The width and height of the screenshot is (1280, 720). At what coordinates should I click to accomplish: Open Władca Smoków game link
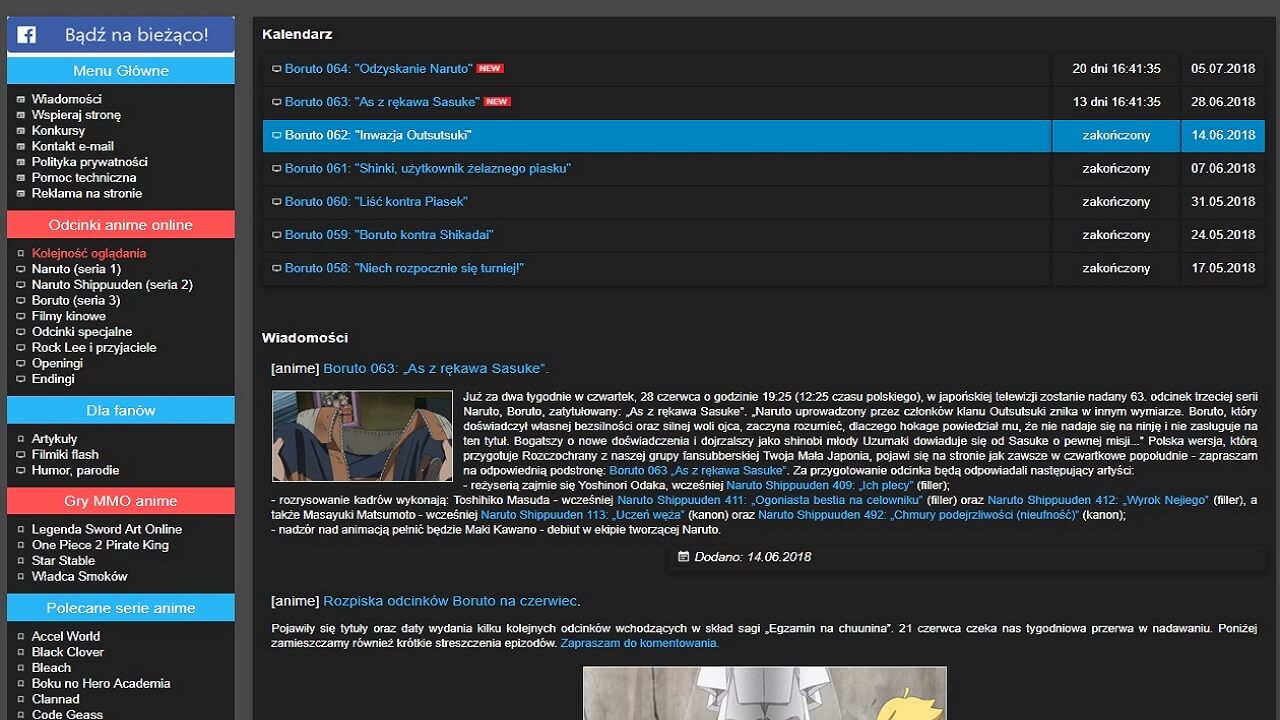[79, 576]
